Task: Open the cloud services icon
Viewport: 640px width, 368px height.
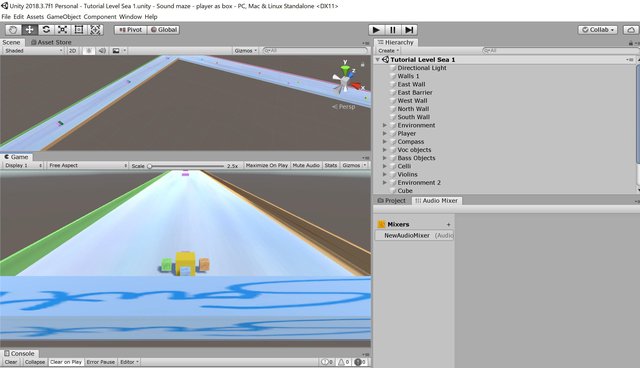Action: (631, 30)
